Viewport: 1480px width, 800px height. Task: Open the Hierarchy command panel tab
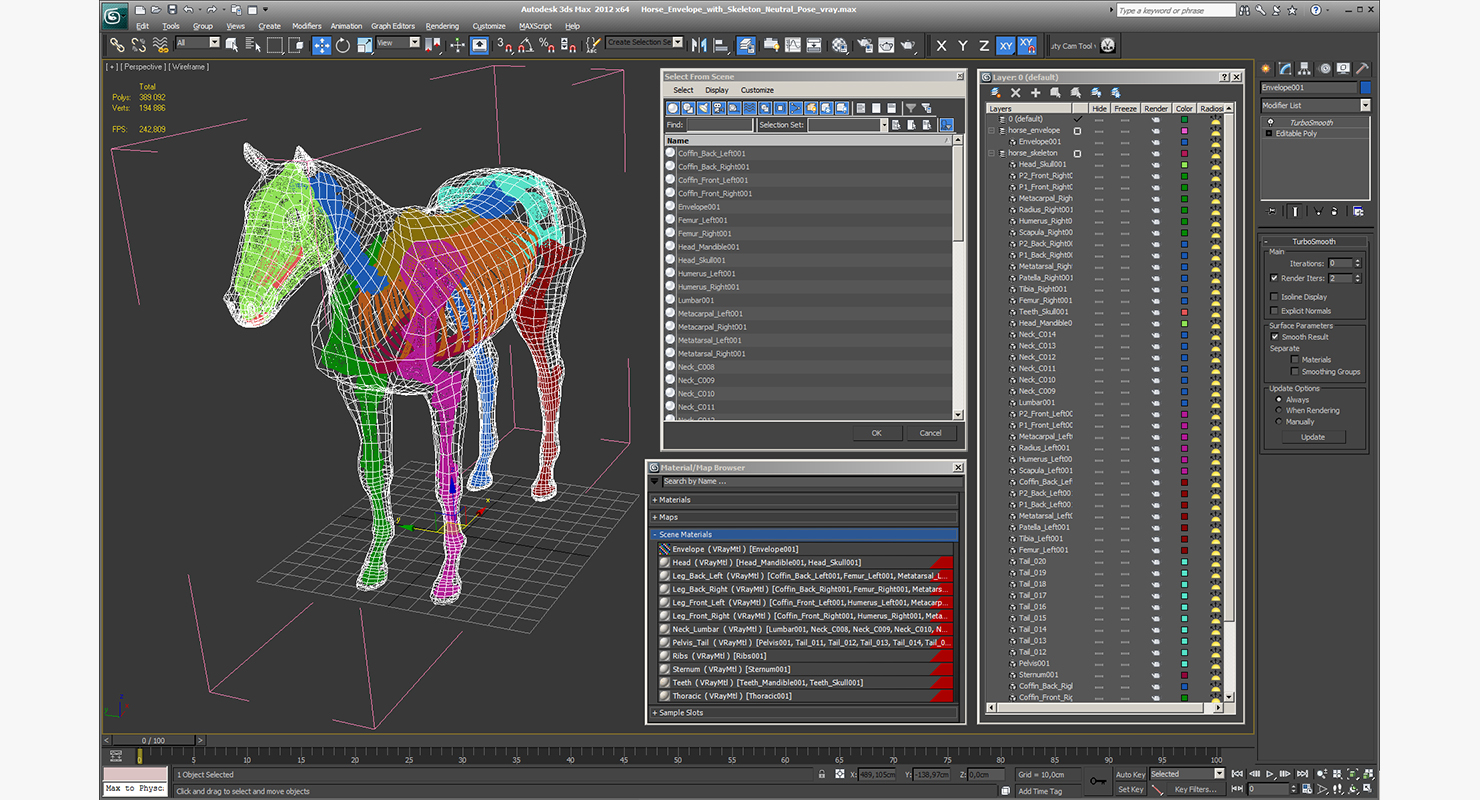pos(1305,69)
